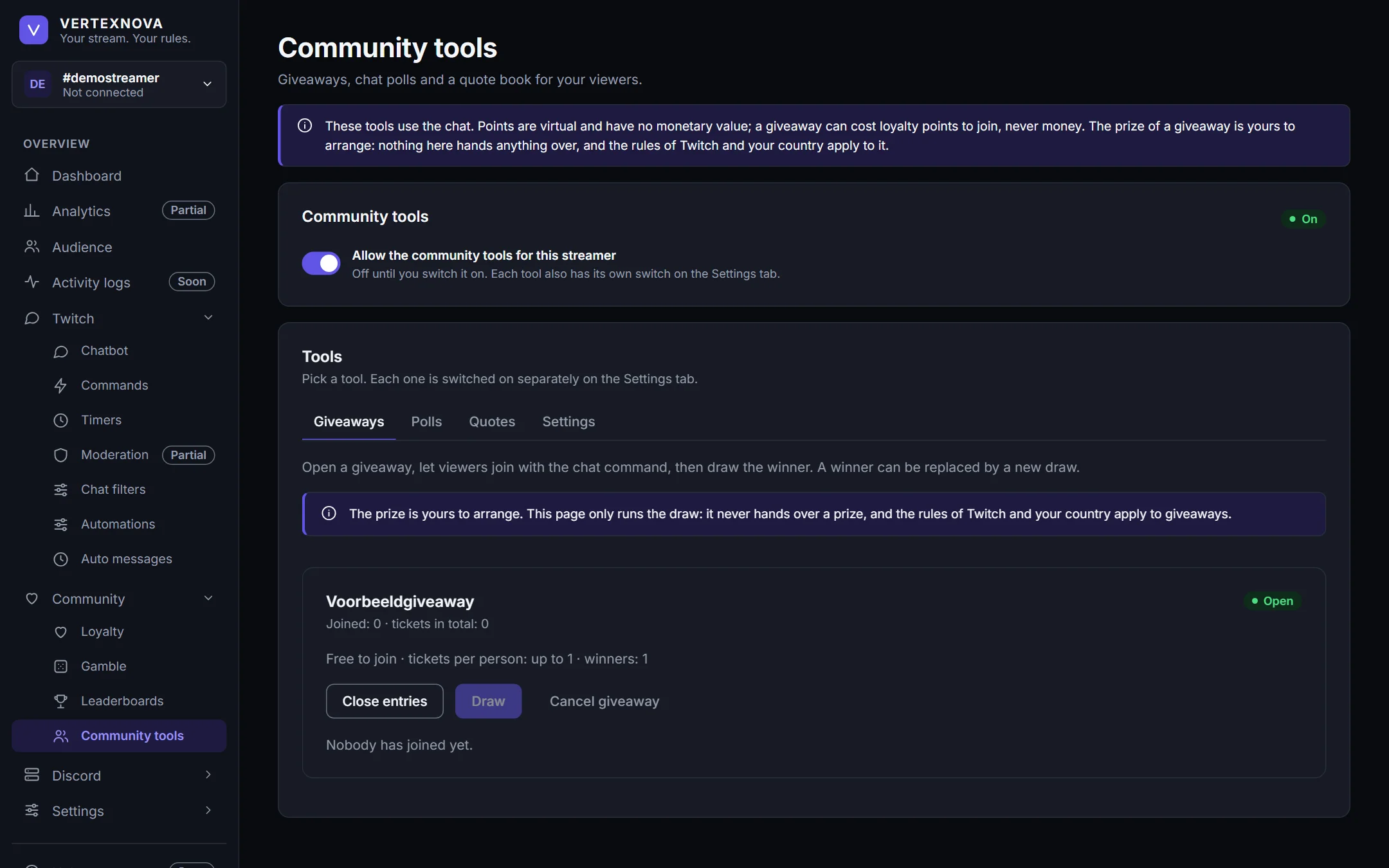Image resolution: width=1389 pixels, height=868 pixels.
Task: Collapse the Twitch section chevron
Action: tap(208, 318)
